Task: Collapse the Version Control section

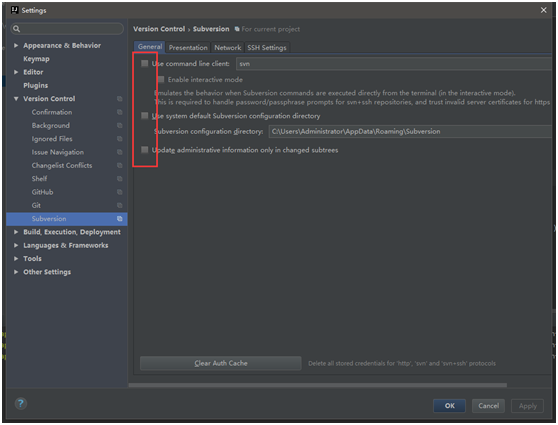Action: coord(16,99)
